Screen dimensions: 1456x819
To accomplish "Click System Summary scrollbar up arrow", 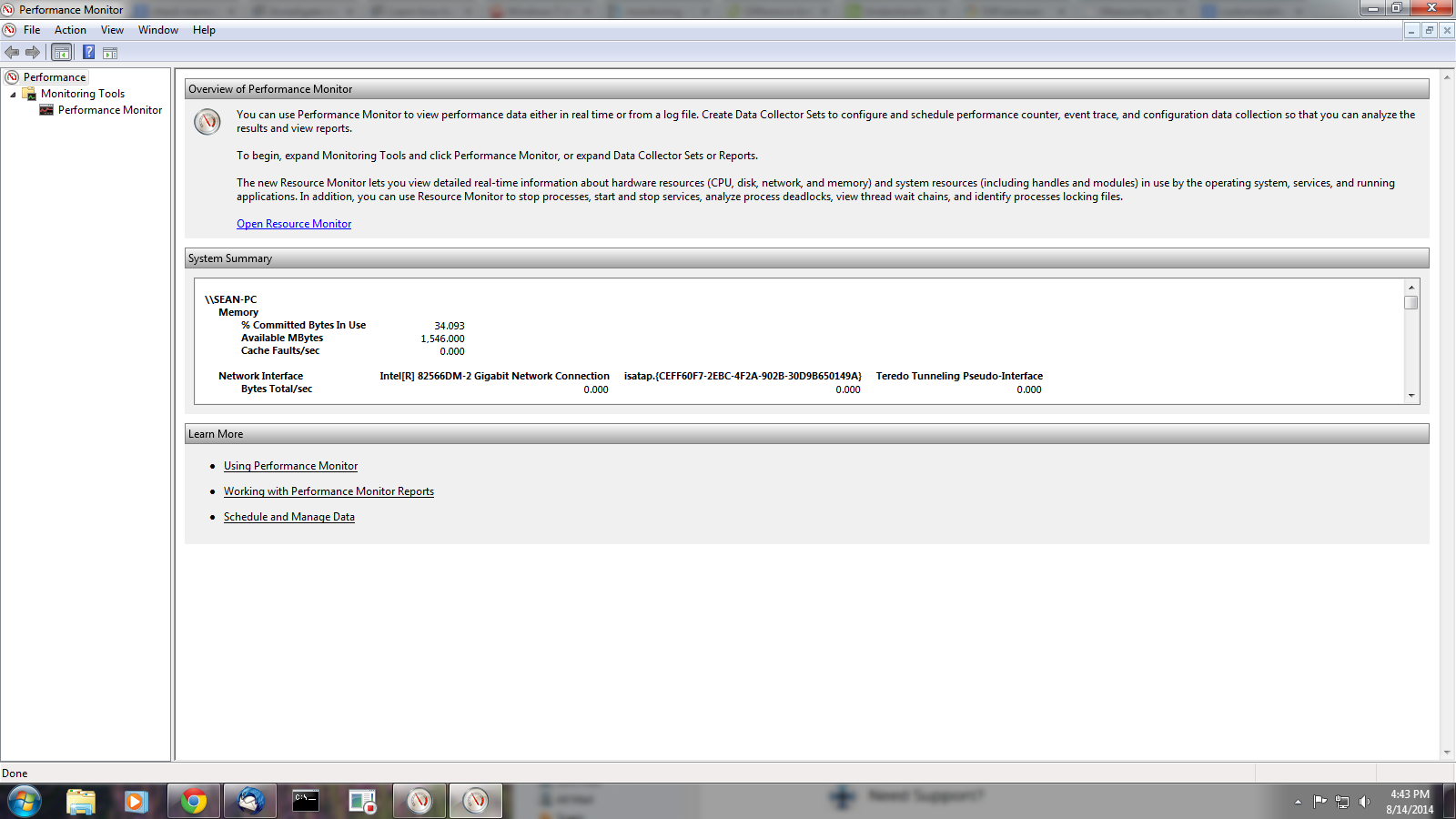I will pyautogui.click(x=1411, y=288).
